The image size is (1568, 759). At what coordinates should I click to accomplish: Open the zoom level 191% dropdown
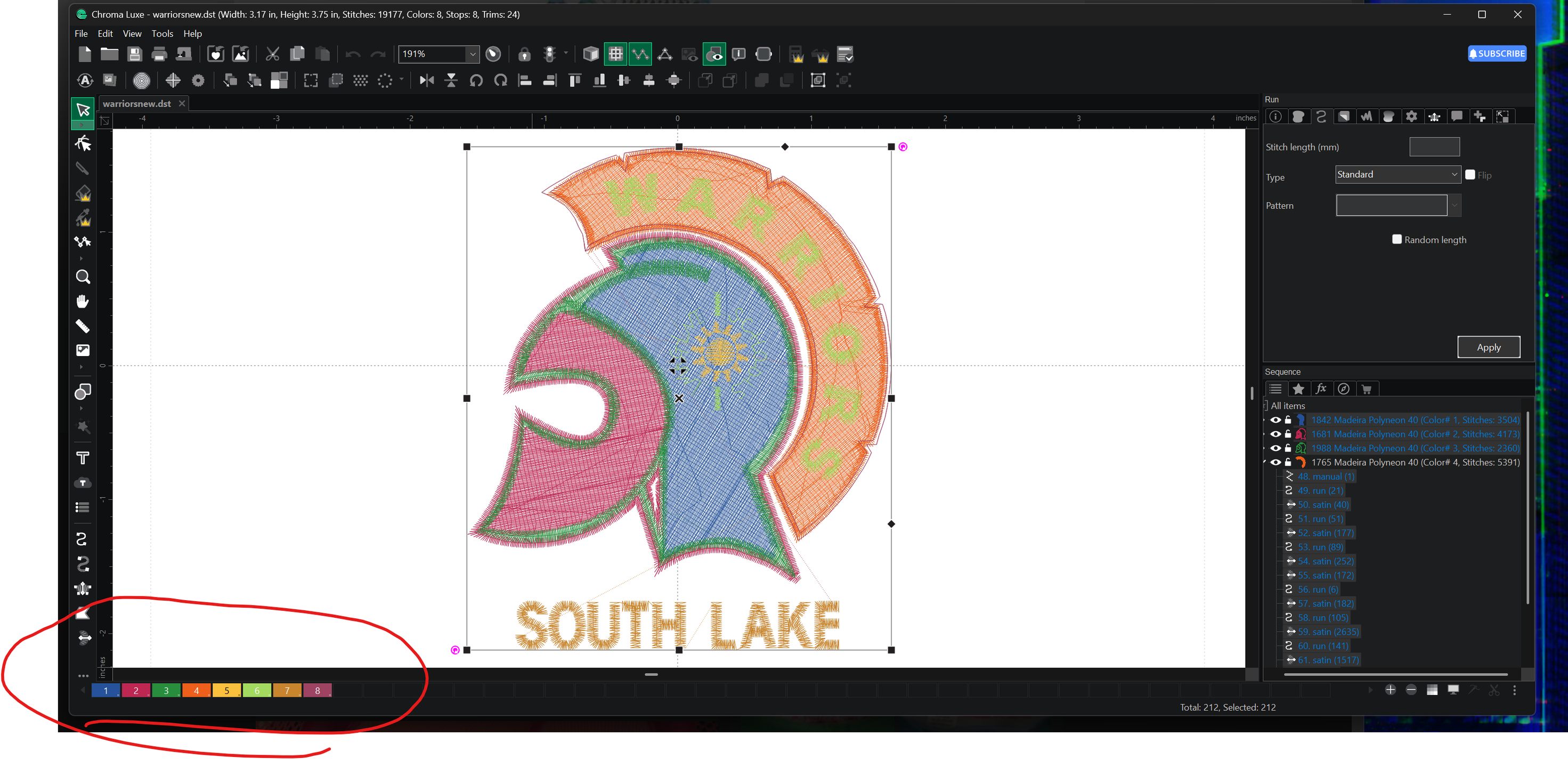(473, 54)
